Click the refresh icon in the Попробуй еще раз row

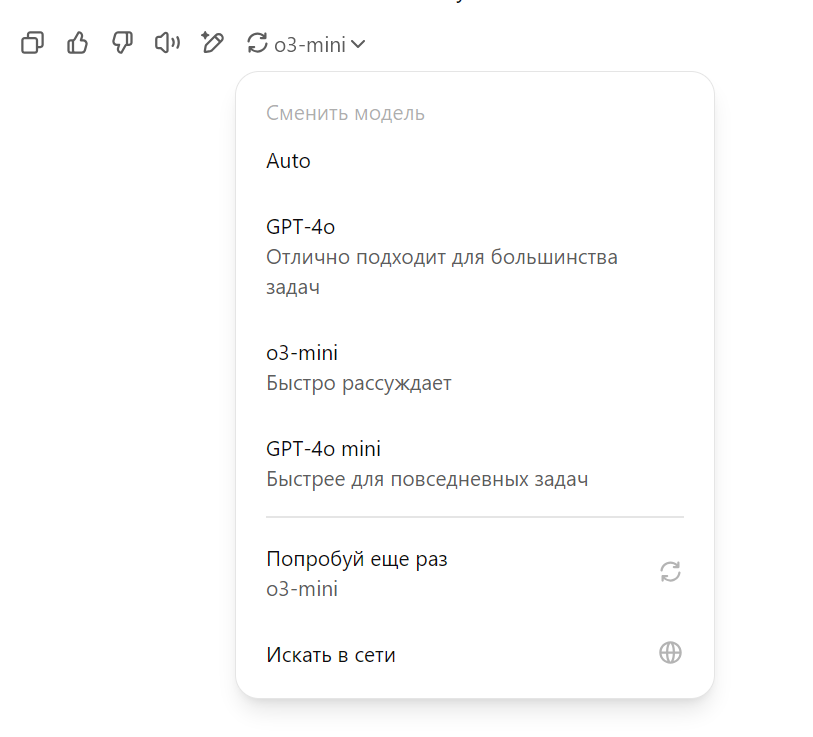pyautogui.click(x=670, y=572)
